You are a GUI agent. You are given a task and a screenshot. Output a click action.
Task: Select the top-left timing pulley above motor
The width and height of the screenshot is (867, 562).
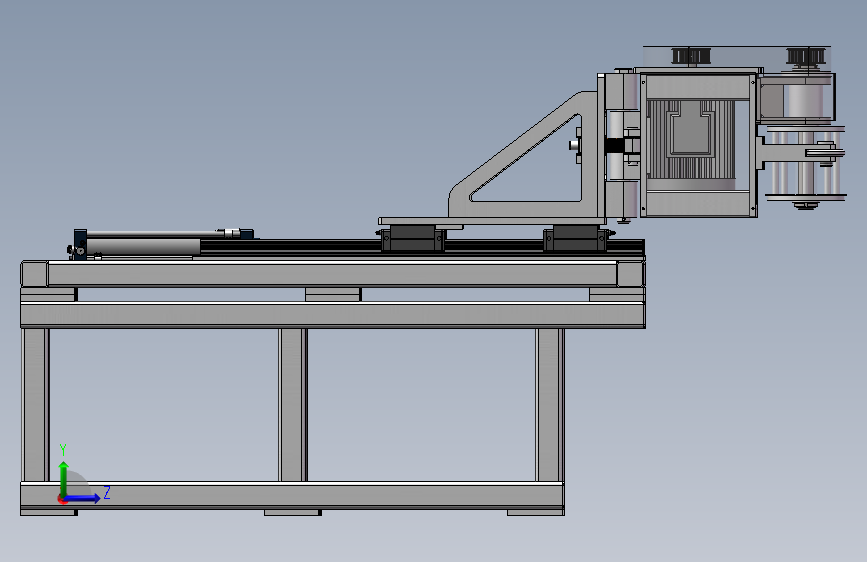691,56
